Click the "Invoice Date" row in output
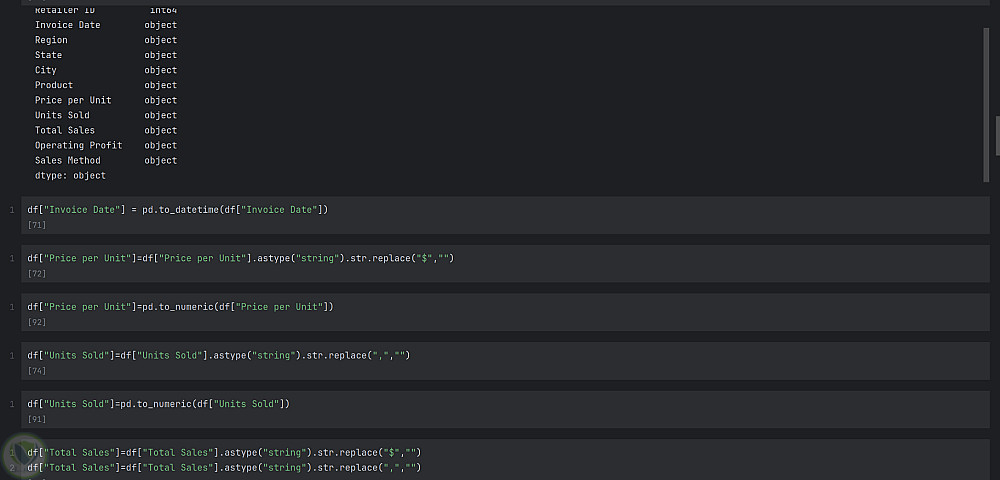The height and width of the screenshot is (480, 1000). (68, 25)
